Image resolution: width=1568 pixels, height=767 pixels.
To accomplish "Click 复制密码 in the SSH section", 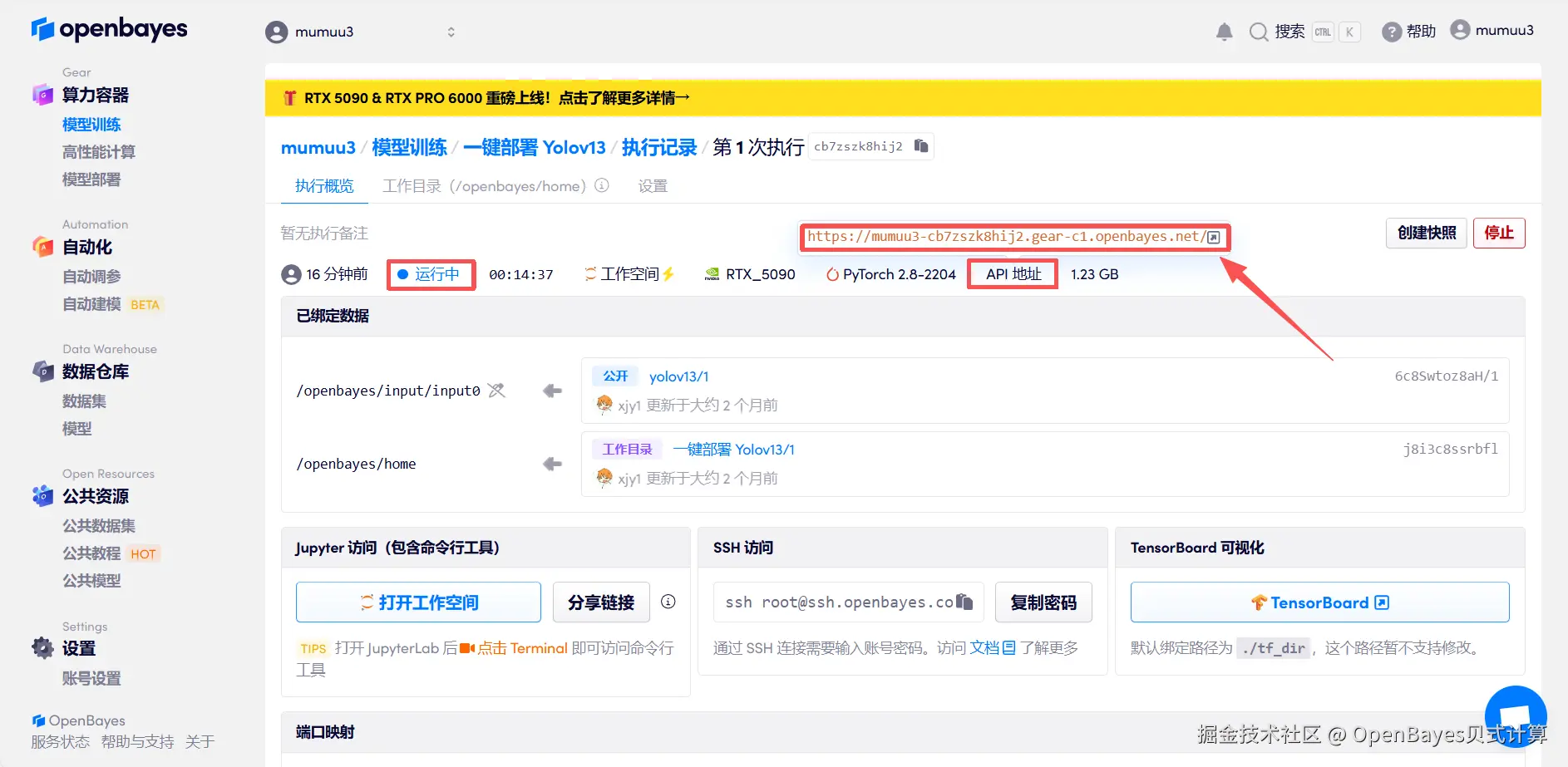I will 1043,602.
